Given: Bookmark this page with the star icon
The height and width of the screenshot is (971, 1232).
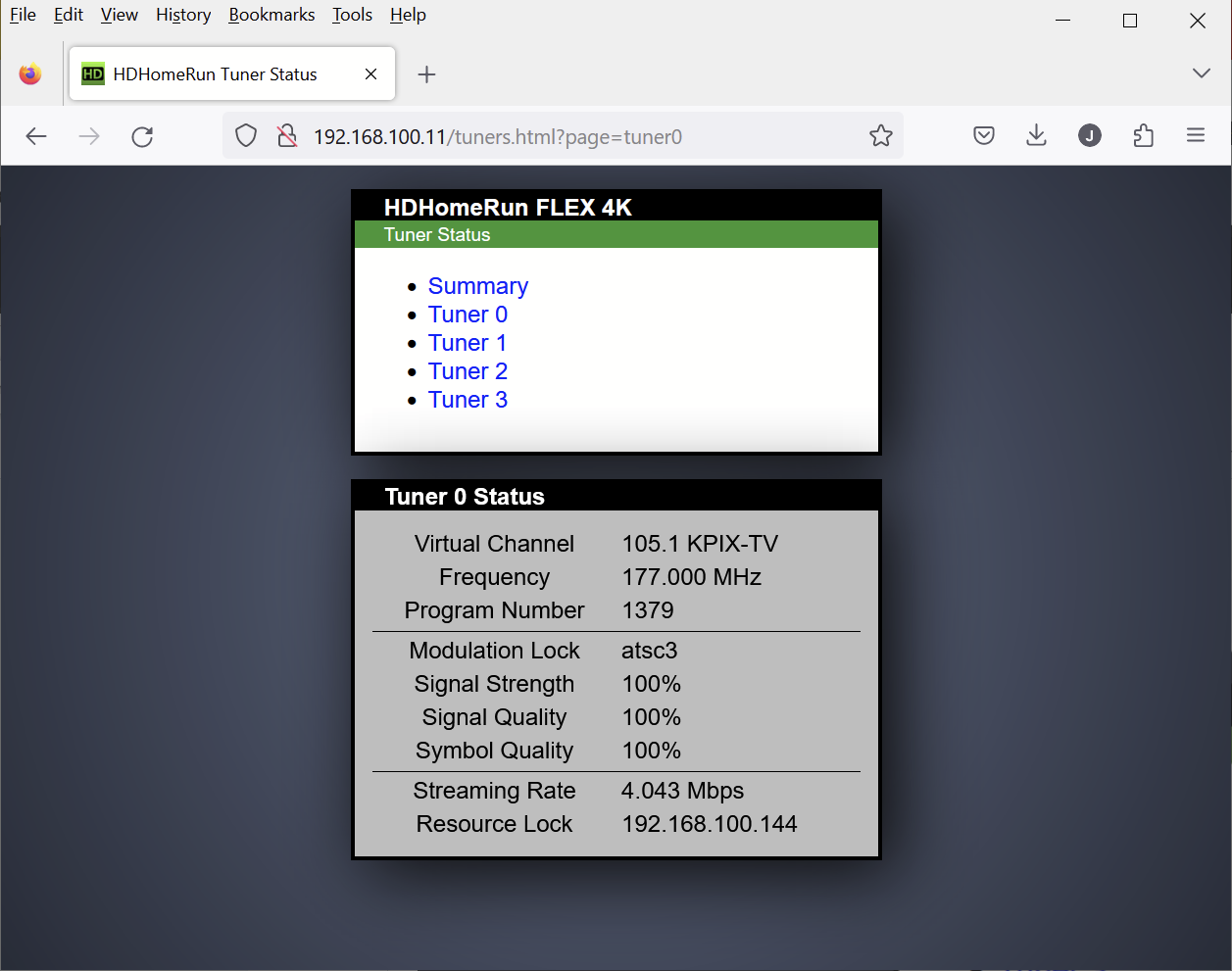Looking at the screenshot, I should (x=881, y=136).
